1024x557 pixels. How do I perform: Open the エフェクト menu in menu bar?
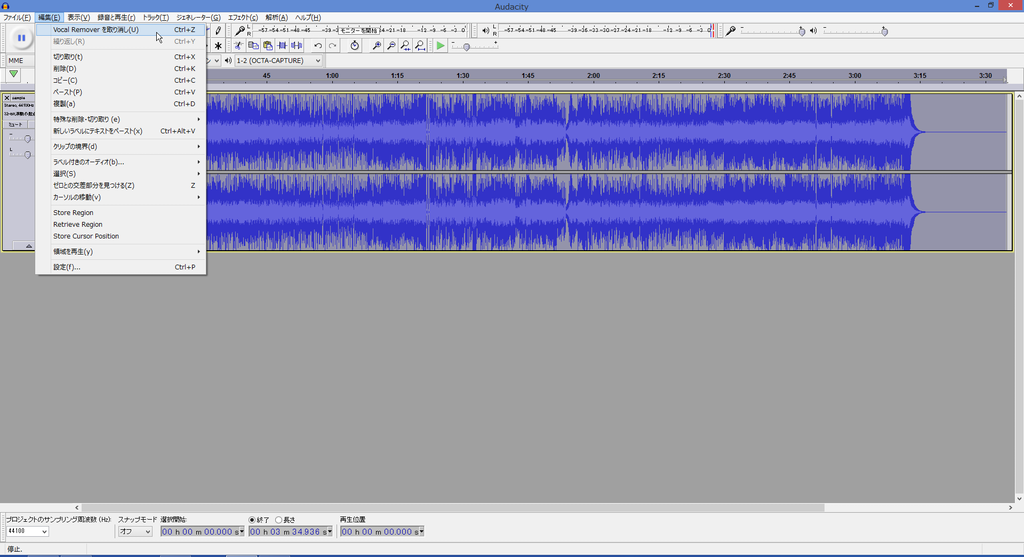click(x=242, y=18)
